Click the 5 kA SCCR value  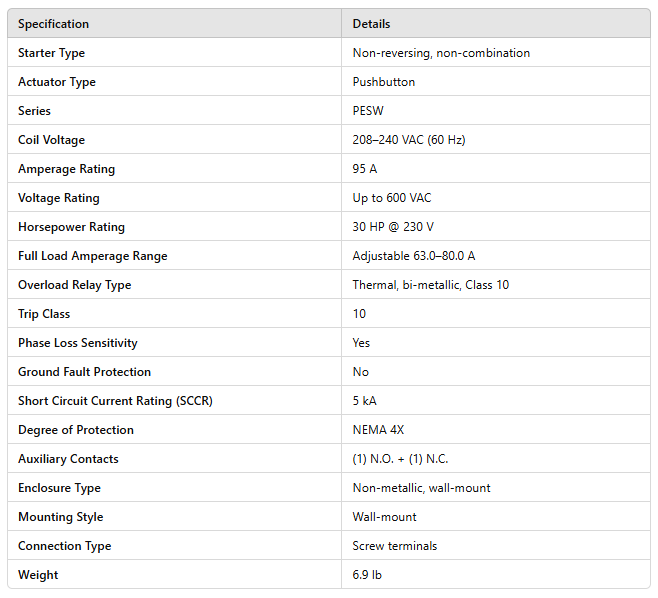(x=365, y=401)
